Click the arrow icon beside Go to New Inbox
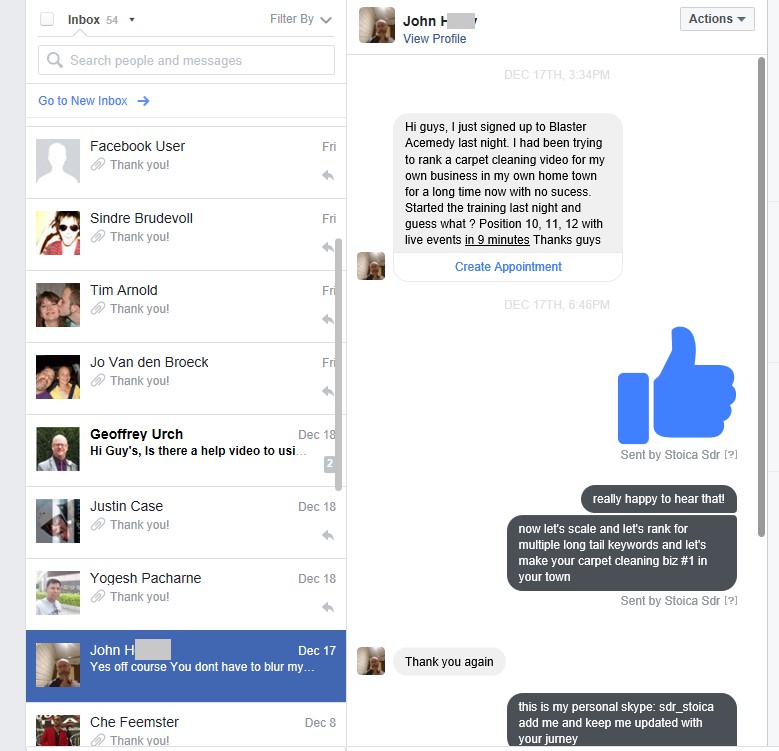Screen dimensions: 779x751 pyautogui.click(x=143, y=101)
